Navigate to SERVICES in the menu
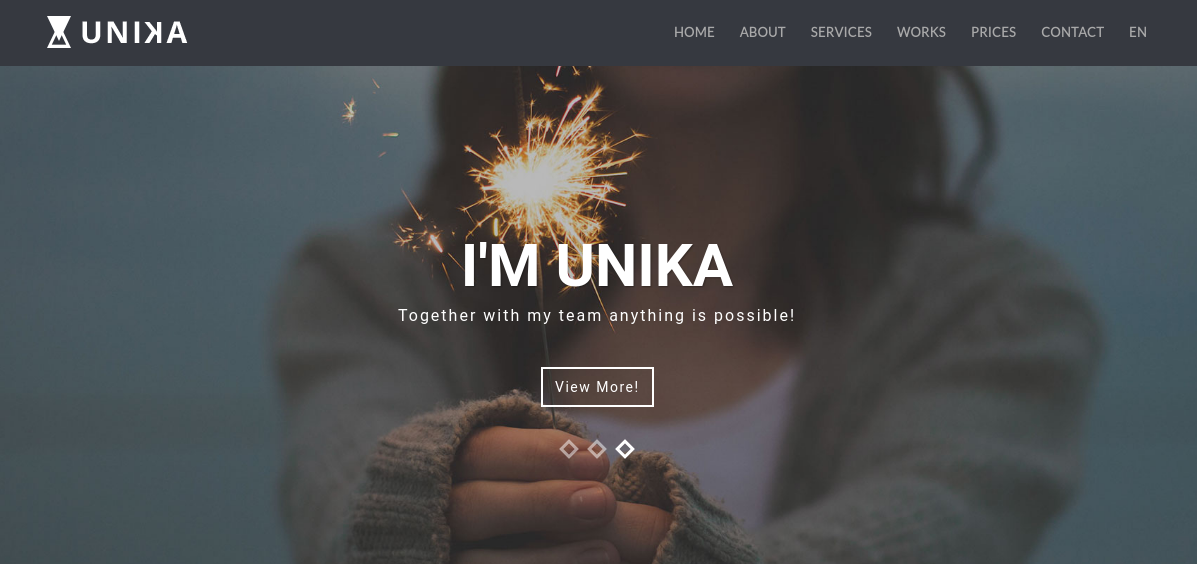The width and height of the screenshot is (1197, 564). 841,32
